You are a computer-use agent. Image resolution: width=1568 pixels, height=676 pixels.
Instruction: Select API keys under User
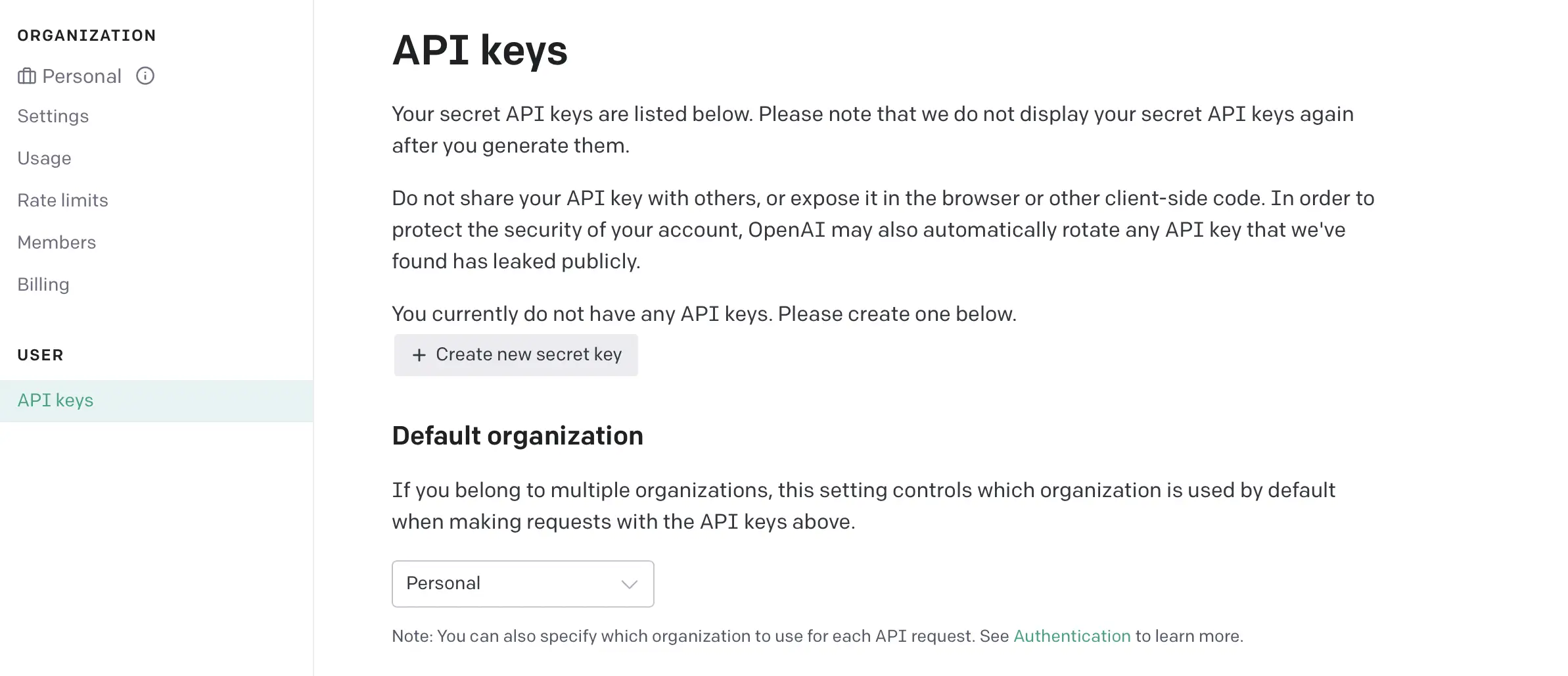coord(156,400)
